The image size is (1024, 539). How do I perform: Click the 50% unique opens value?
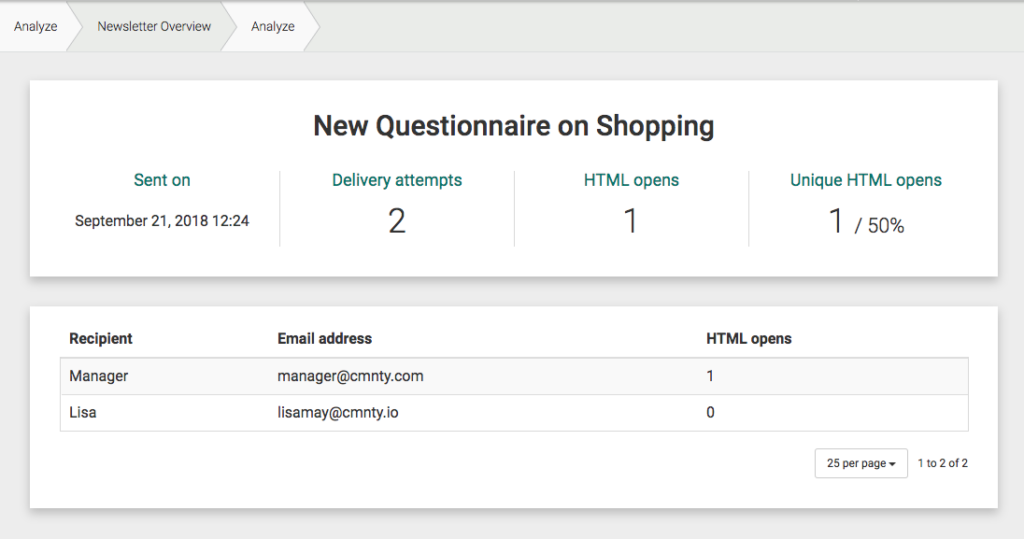point(886,226)
